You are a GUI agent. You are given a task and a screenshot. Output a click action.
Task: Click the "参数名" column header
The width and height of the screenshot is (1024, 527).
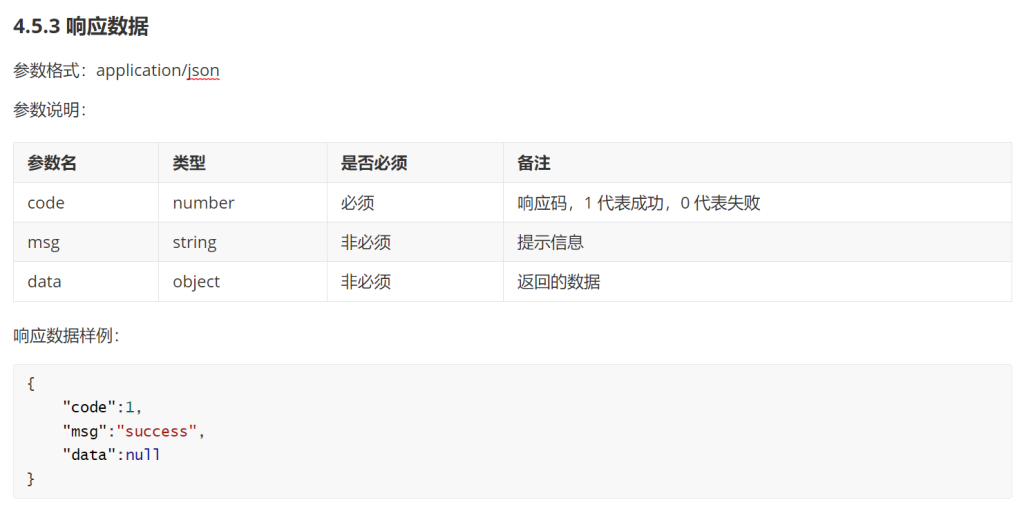click(52, 163)
